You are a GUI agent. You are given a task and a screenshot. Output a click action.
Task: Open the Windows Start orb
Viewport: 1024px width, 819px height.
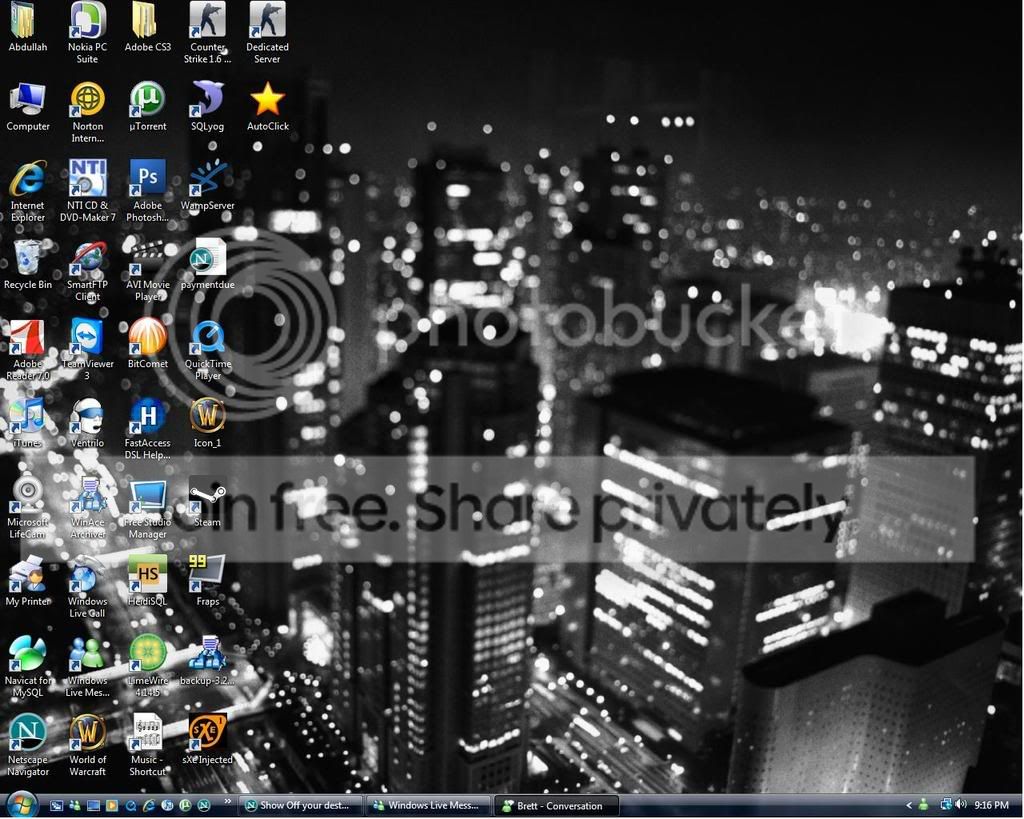[22, 805]
